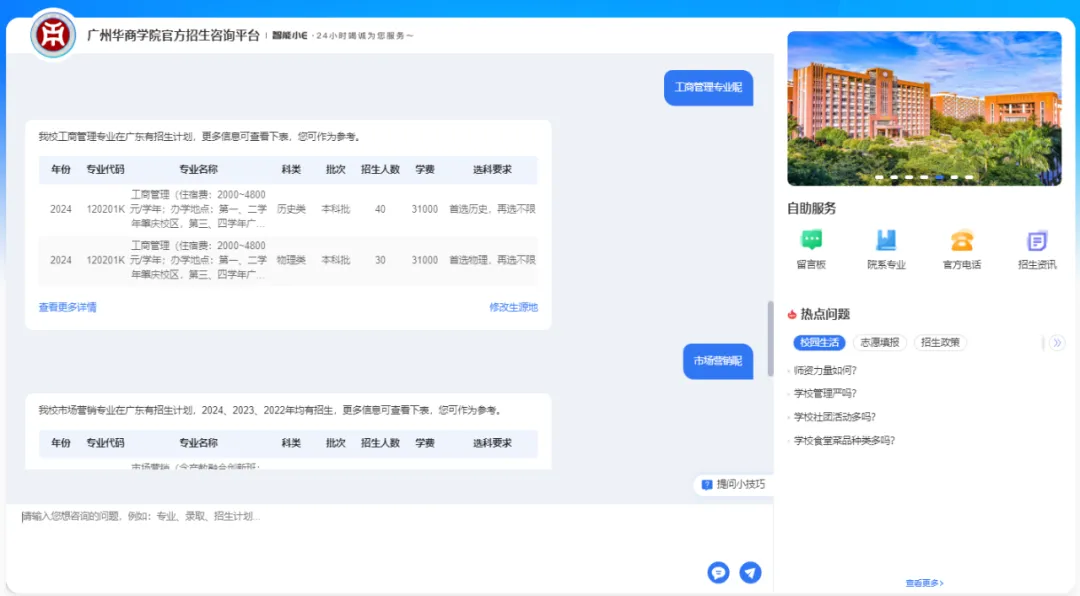
Task: Click the chat bubble icon beside send
Action: [x=717, y=572]
